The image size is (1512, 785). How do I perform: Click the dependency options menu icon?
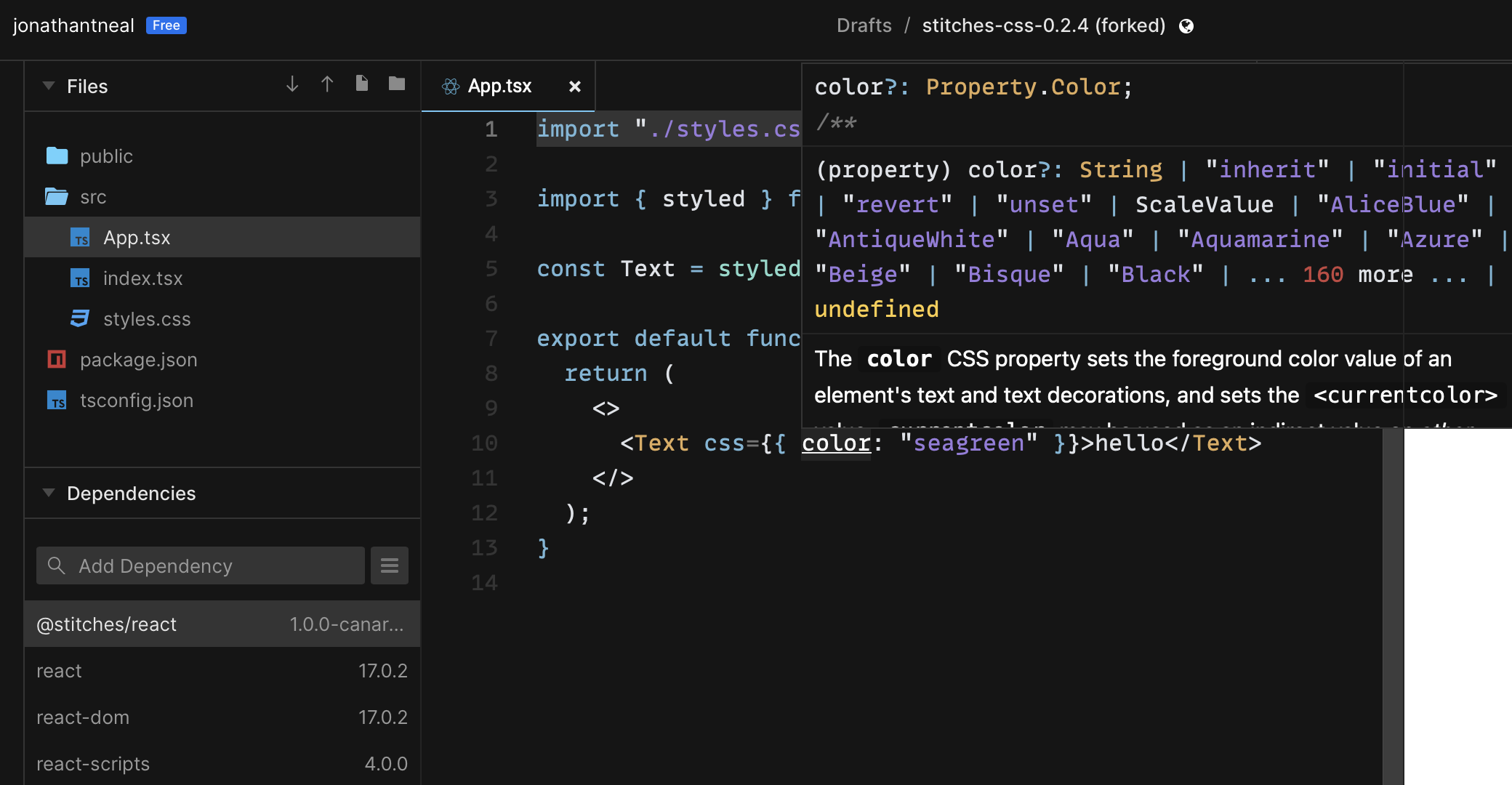point(390,565)
